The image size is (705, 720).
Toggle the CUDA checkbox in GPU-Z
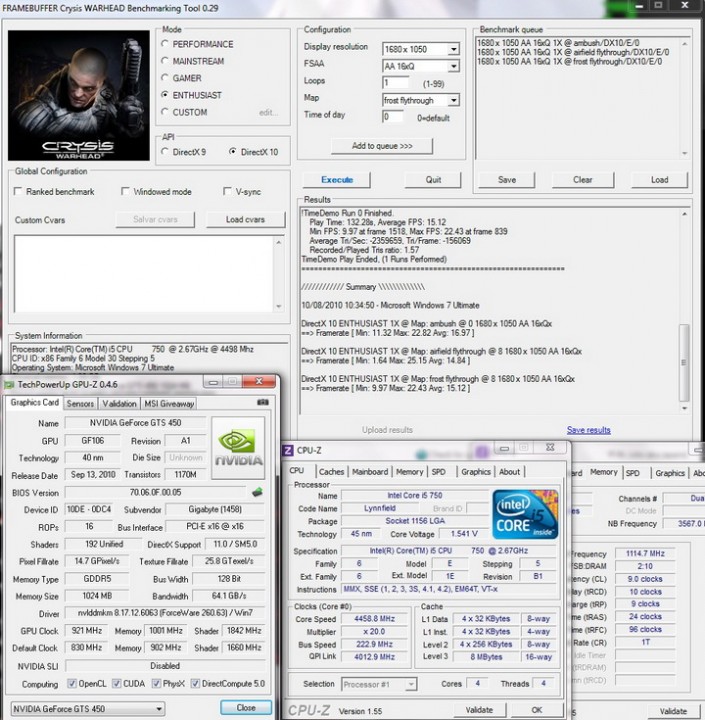(117, 684)
